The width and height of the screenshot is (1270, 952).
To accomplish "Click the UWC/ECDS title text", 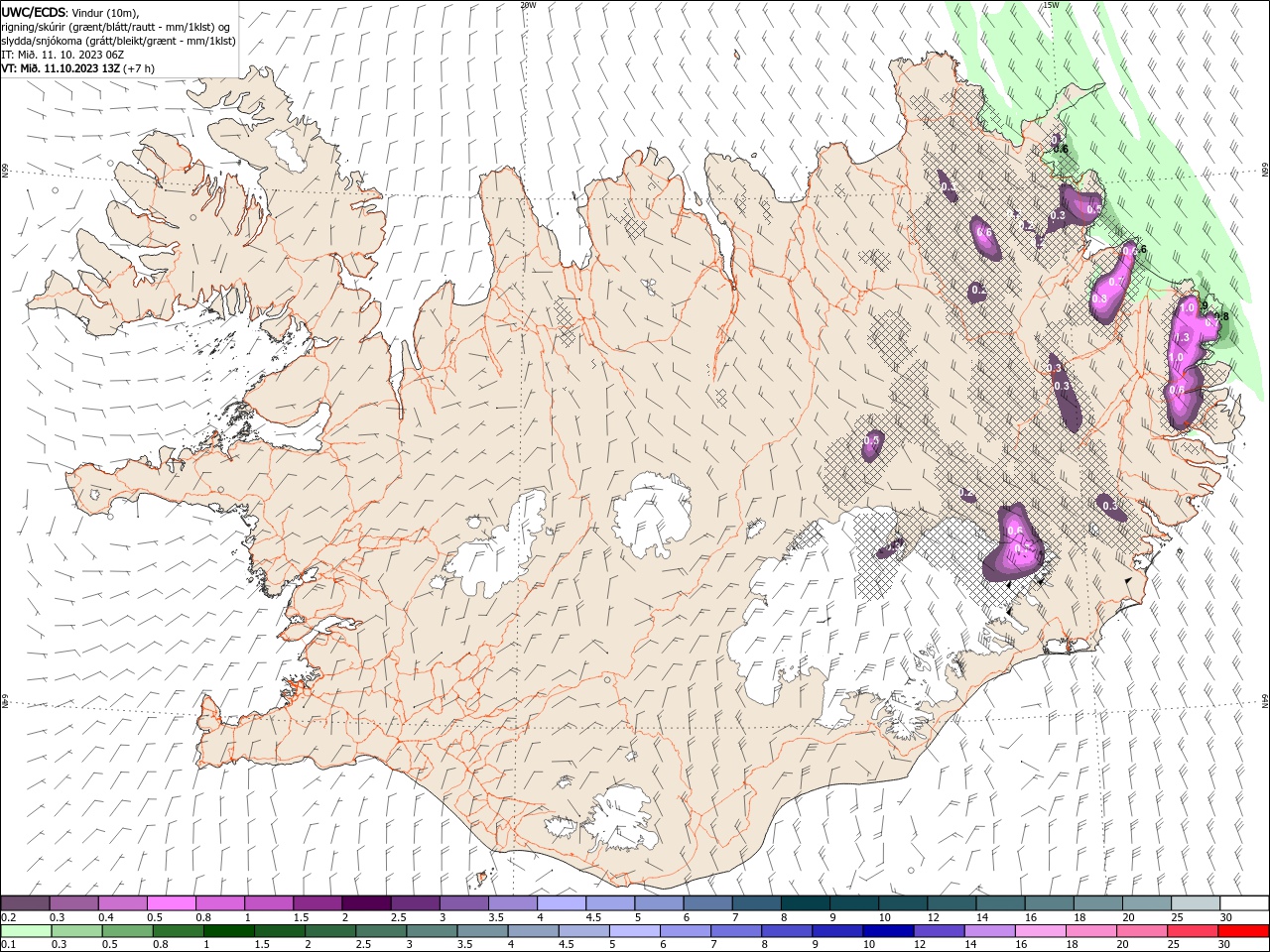I will (x=34, y=12).
